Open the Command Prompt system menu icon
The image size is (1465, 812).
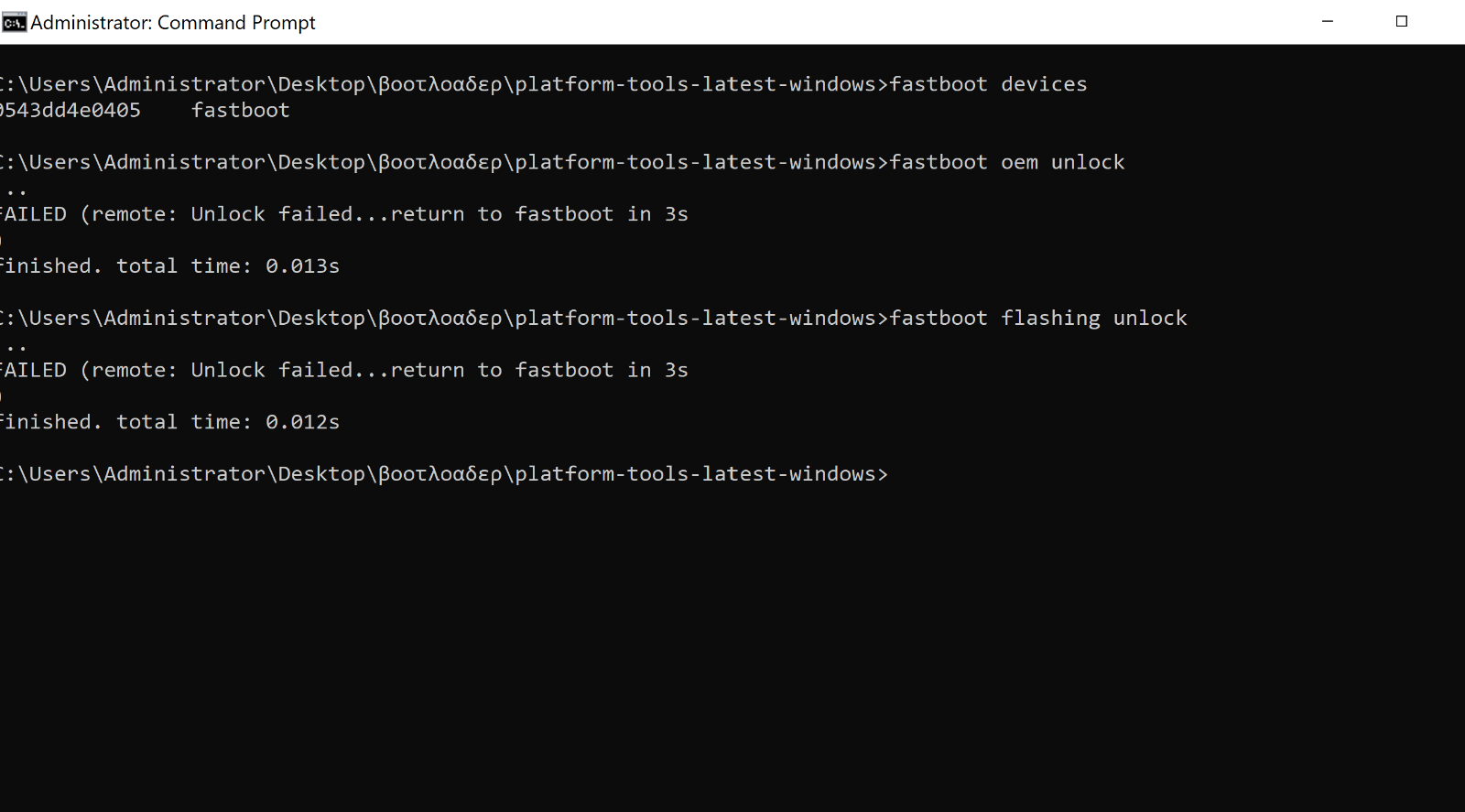(14, 23)
